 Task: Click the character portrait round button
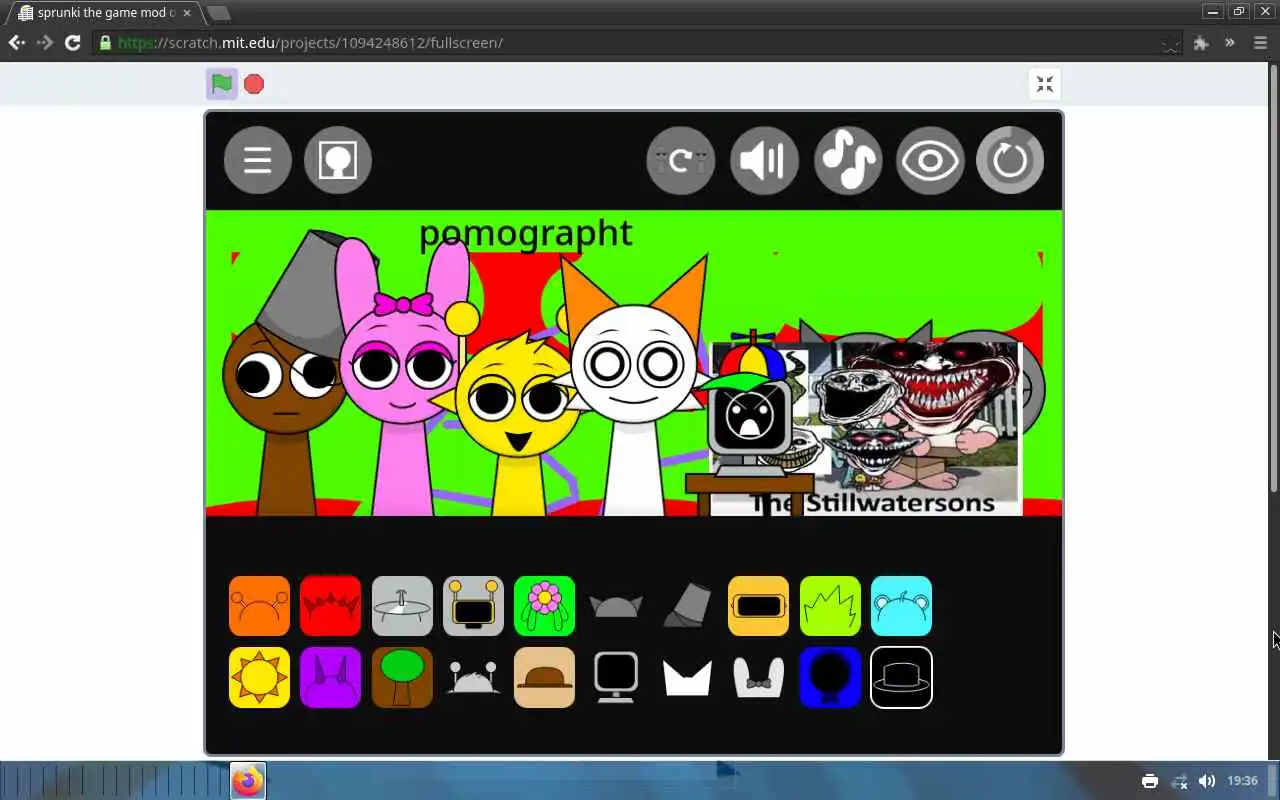click(338, 160)
